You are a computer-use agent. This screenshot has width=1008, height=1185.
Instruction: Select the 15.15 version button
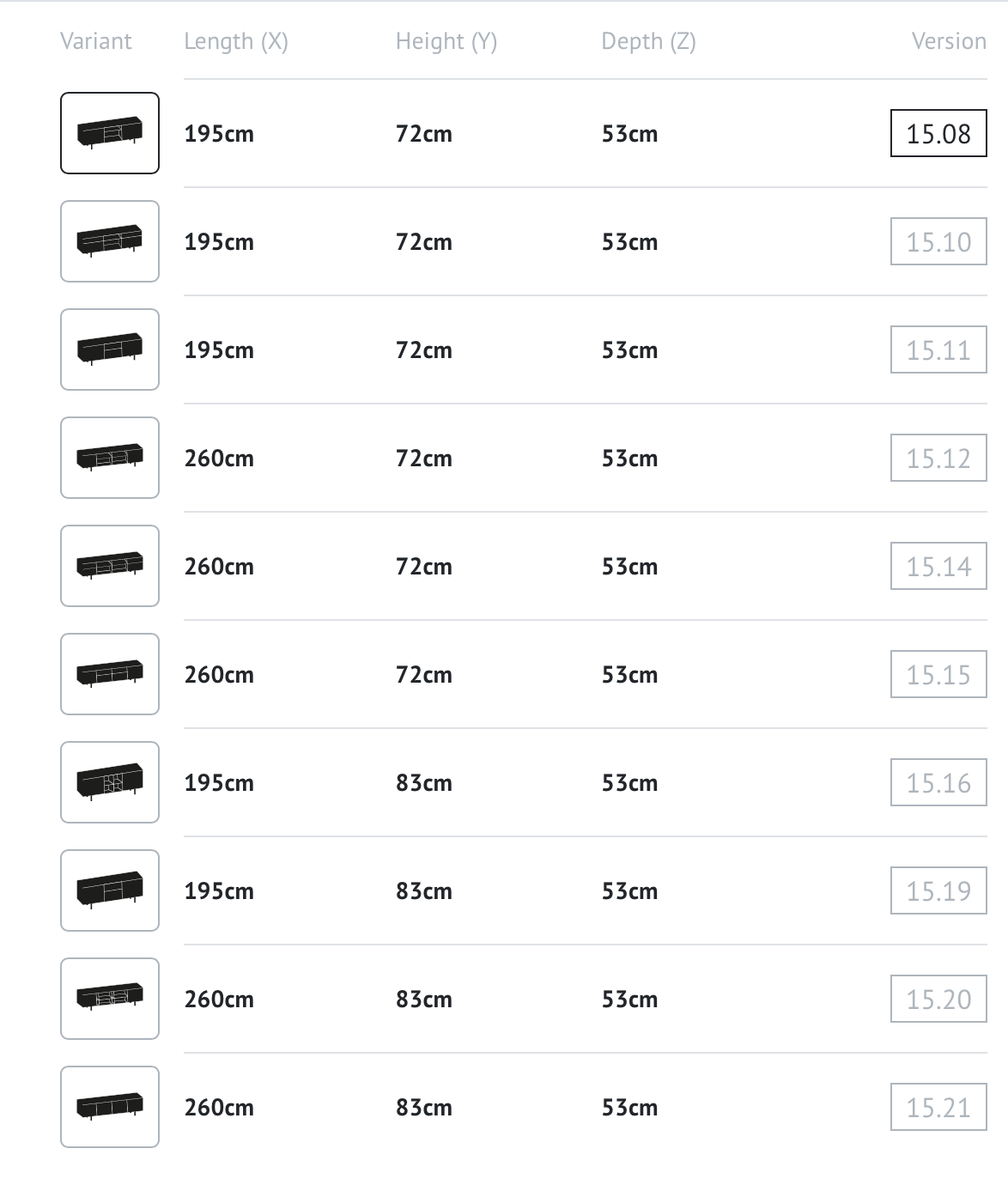click(x=938, y=674)
